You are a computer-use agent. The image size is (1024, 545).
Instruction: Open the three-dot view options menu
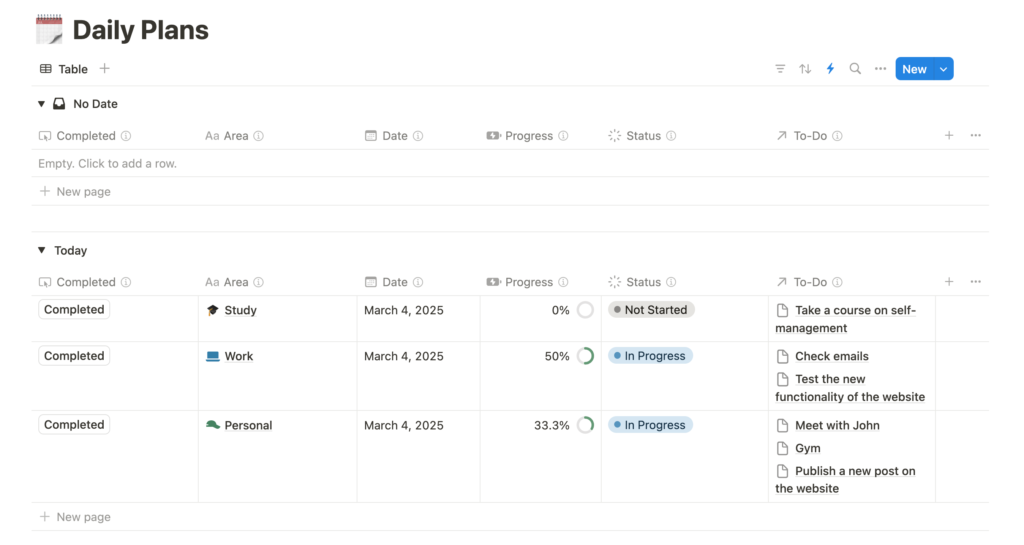click(x=880, y=69)
